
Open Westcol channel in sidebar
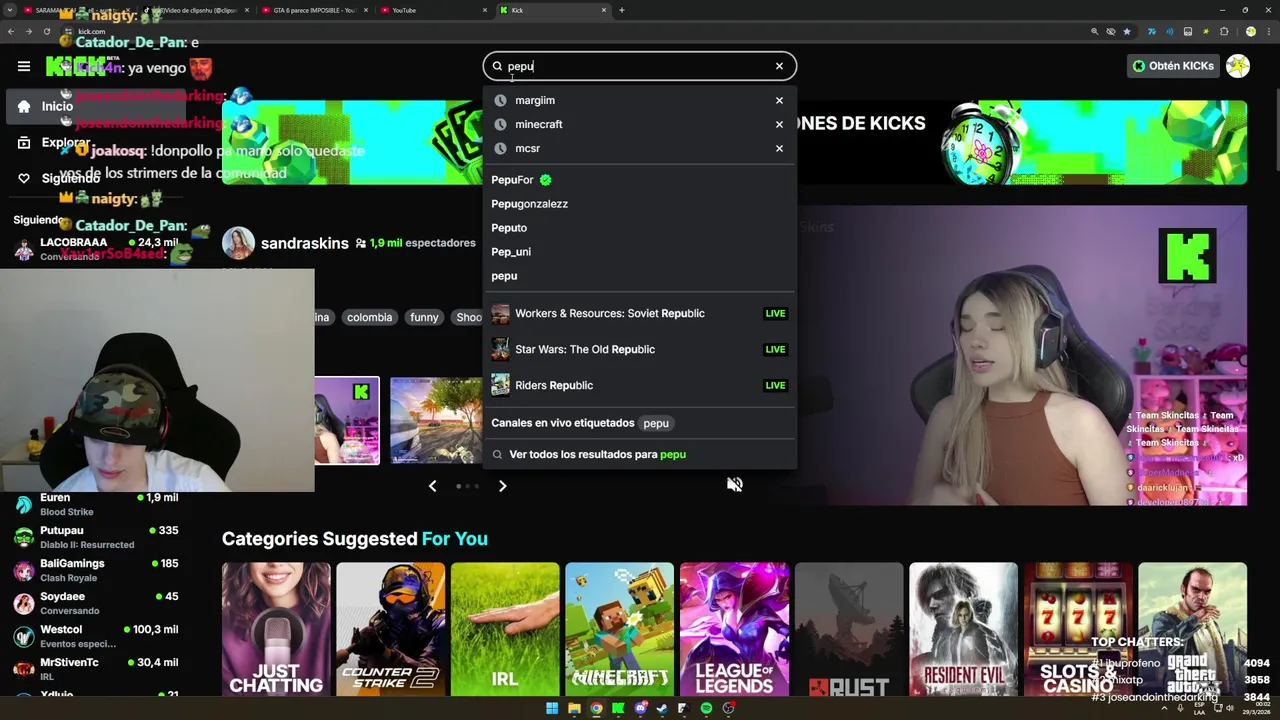pyautogui.click(x=96, y=636)
